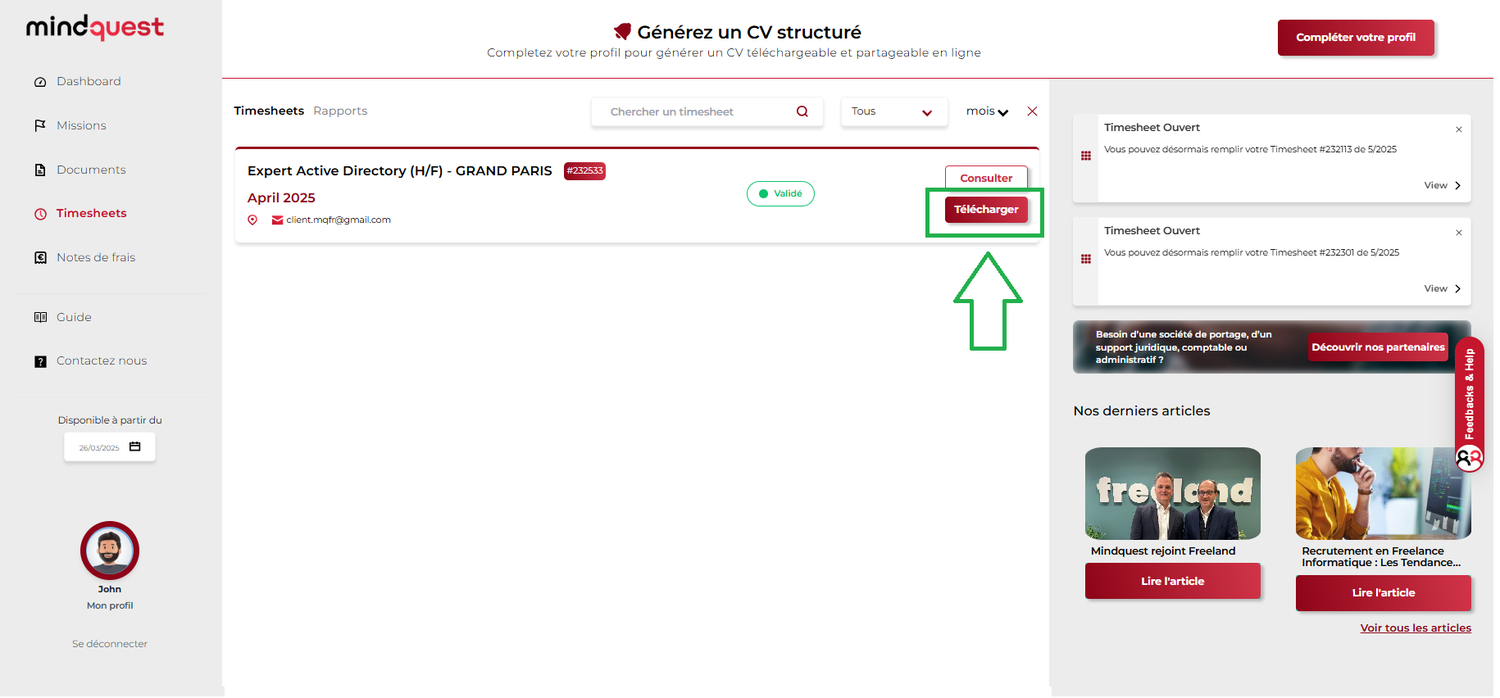This screenshot has width=1500, height=698.
Task: Open the availability date calendar icon
Action: 135,447
